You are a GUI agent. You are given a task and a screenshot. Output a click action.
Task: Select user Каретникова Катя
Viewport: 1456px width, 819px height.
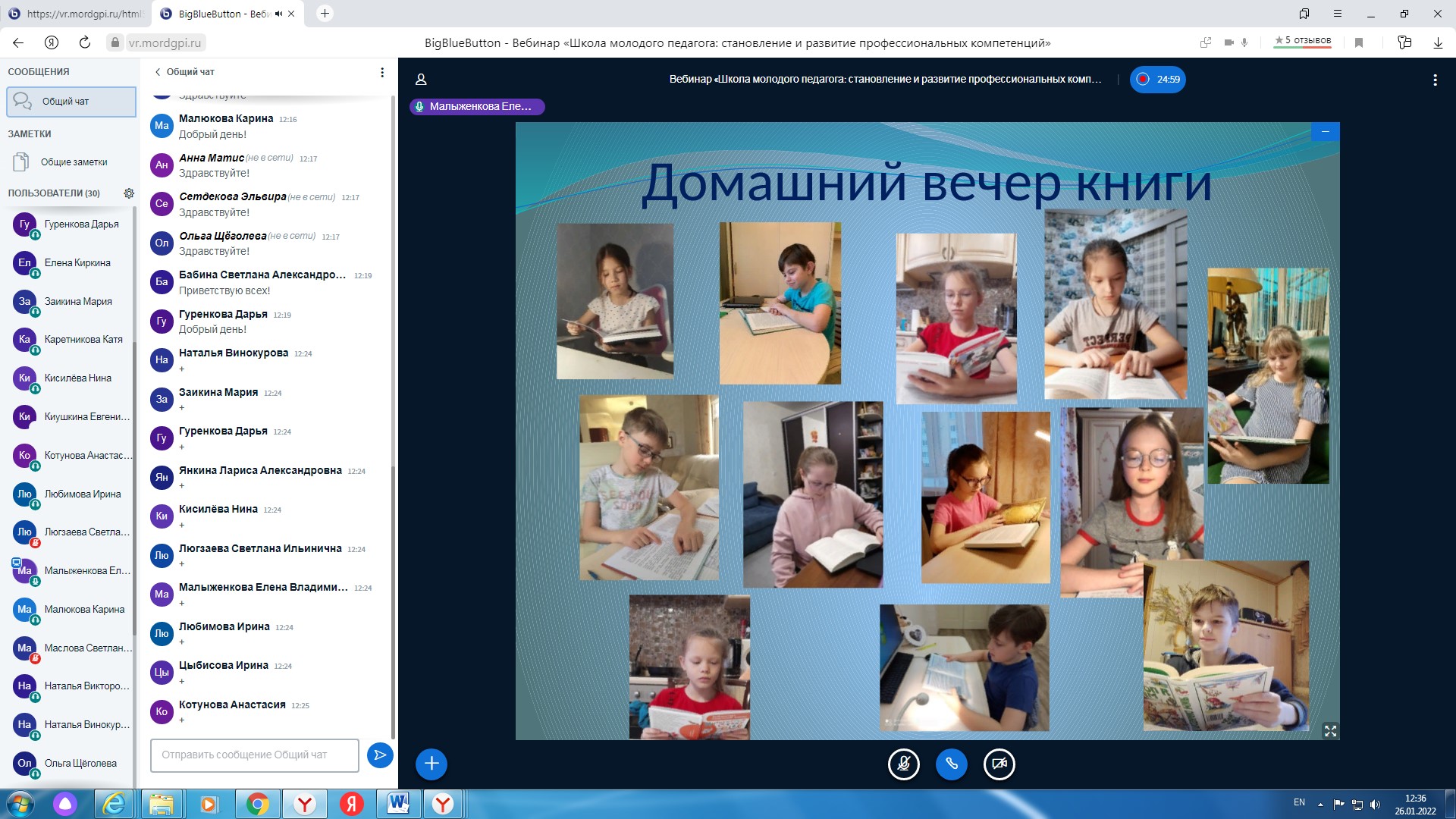(71, 340)
